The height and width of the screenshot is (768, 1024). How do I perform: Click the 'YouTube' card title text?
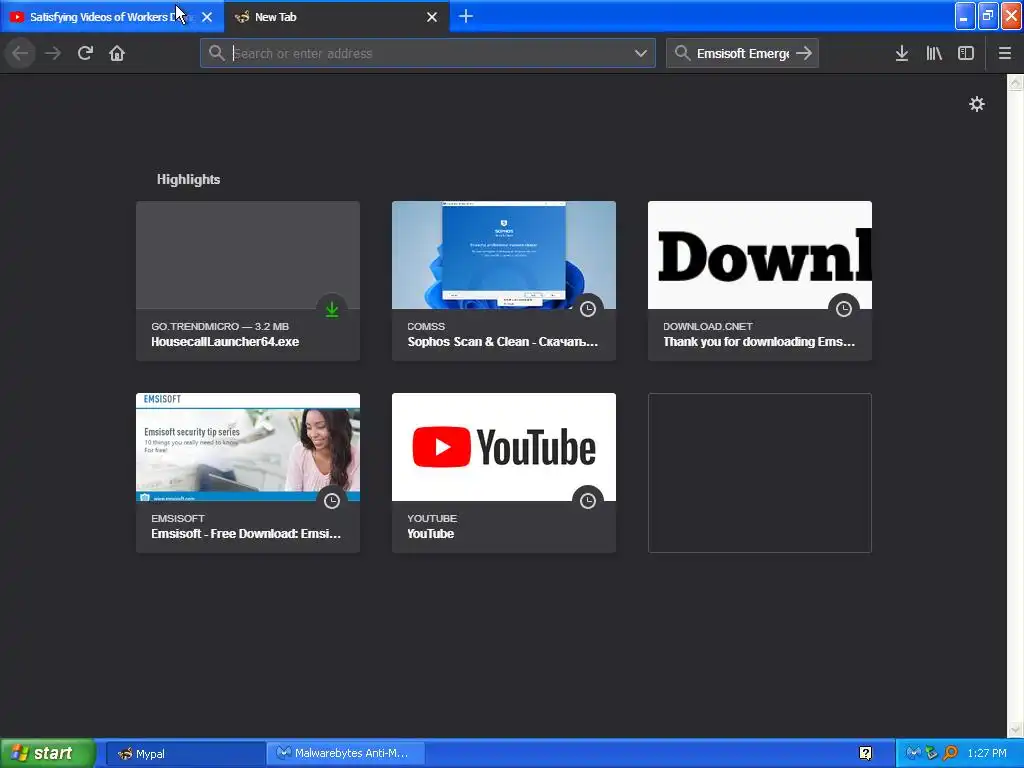tap(430, 534)
